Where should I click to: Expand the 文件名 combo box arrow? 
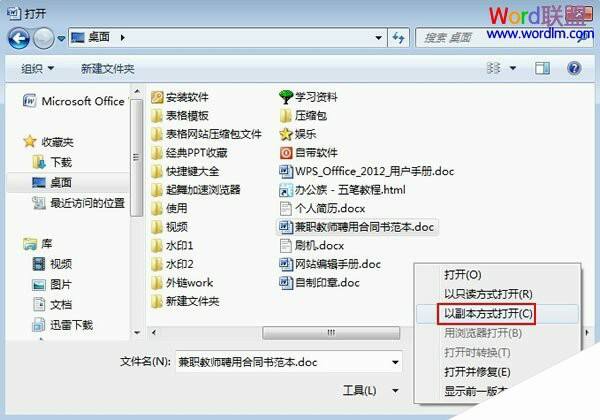[x=395, y=362]
